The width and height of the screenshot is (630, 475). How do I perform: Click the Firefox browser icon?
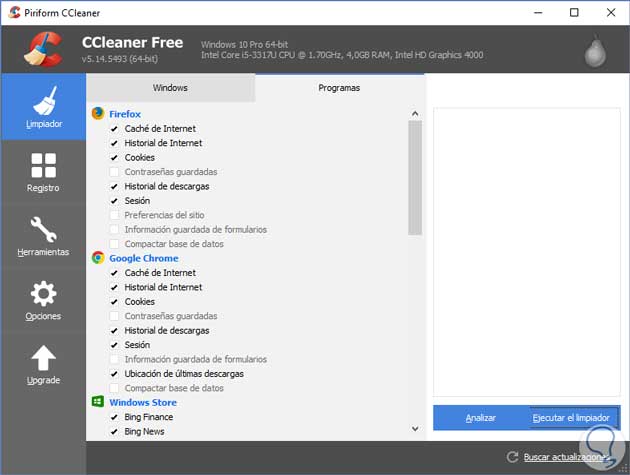coord(98,114)
